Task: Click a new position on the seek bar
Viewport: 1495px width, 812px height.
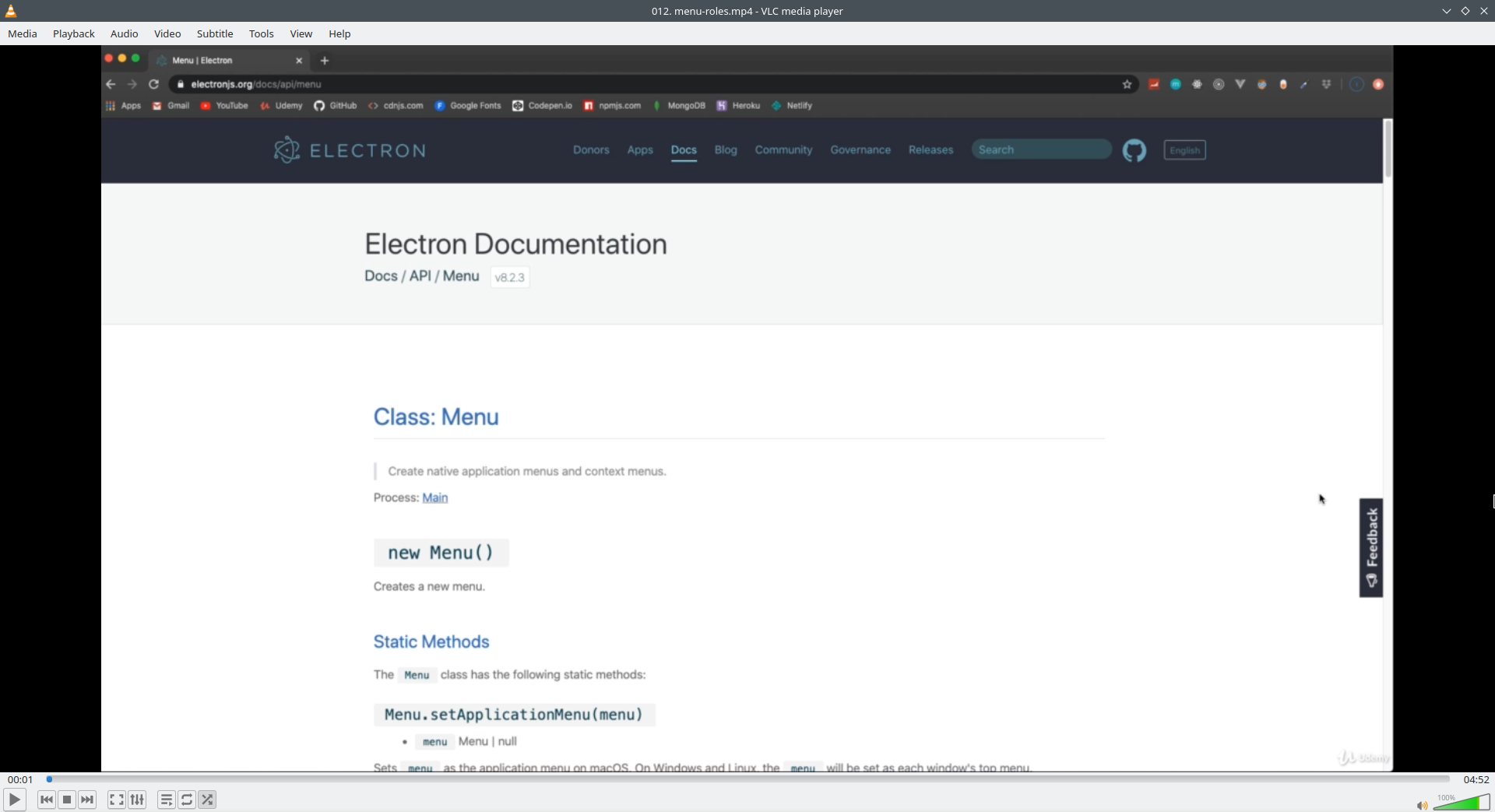Action: [701, 779]
